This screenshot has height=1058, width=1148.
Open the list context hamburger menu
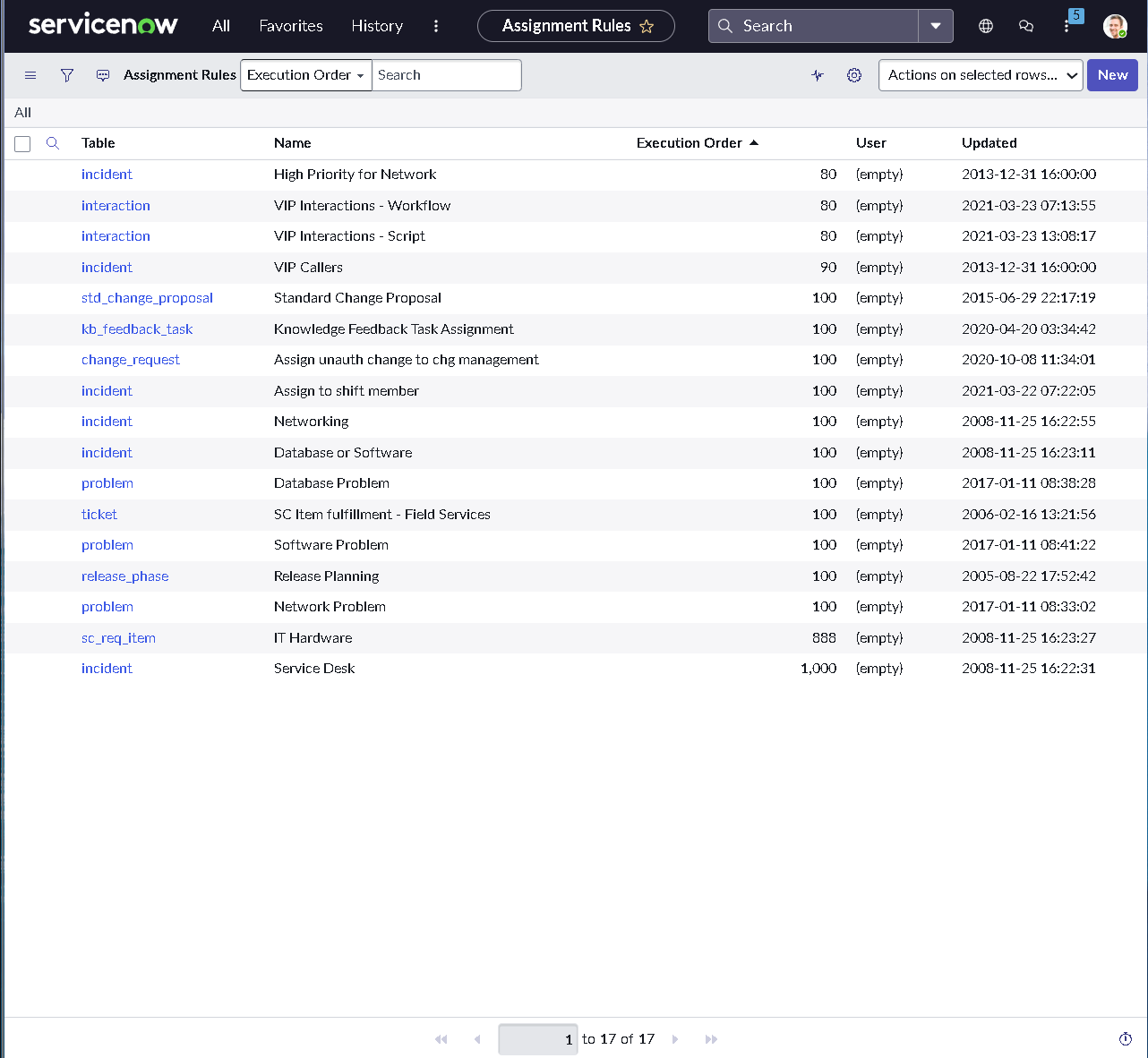(x=30, y=75)
